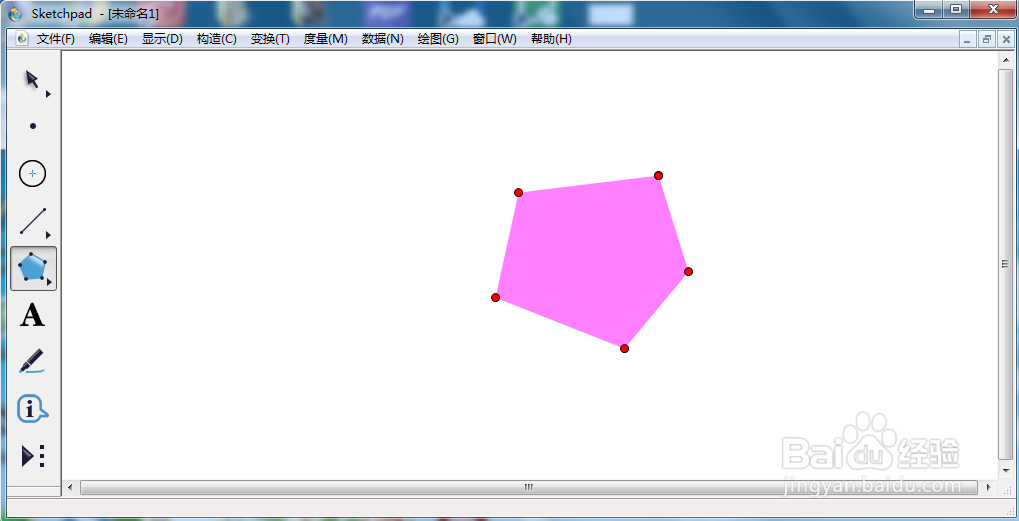The width and height of the screenshot is (1019, 521).
Task: Open the 文件(F) menu
Action: coord(56,39)
